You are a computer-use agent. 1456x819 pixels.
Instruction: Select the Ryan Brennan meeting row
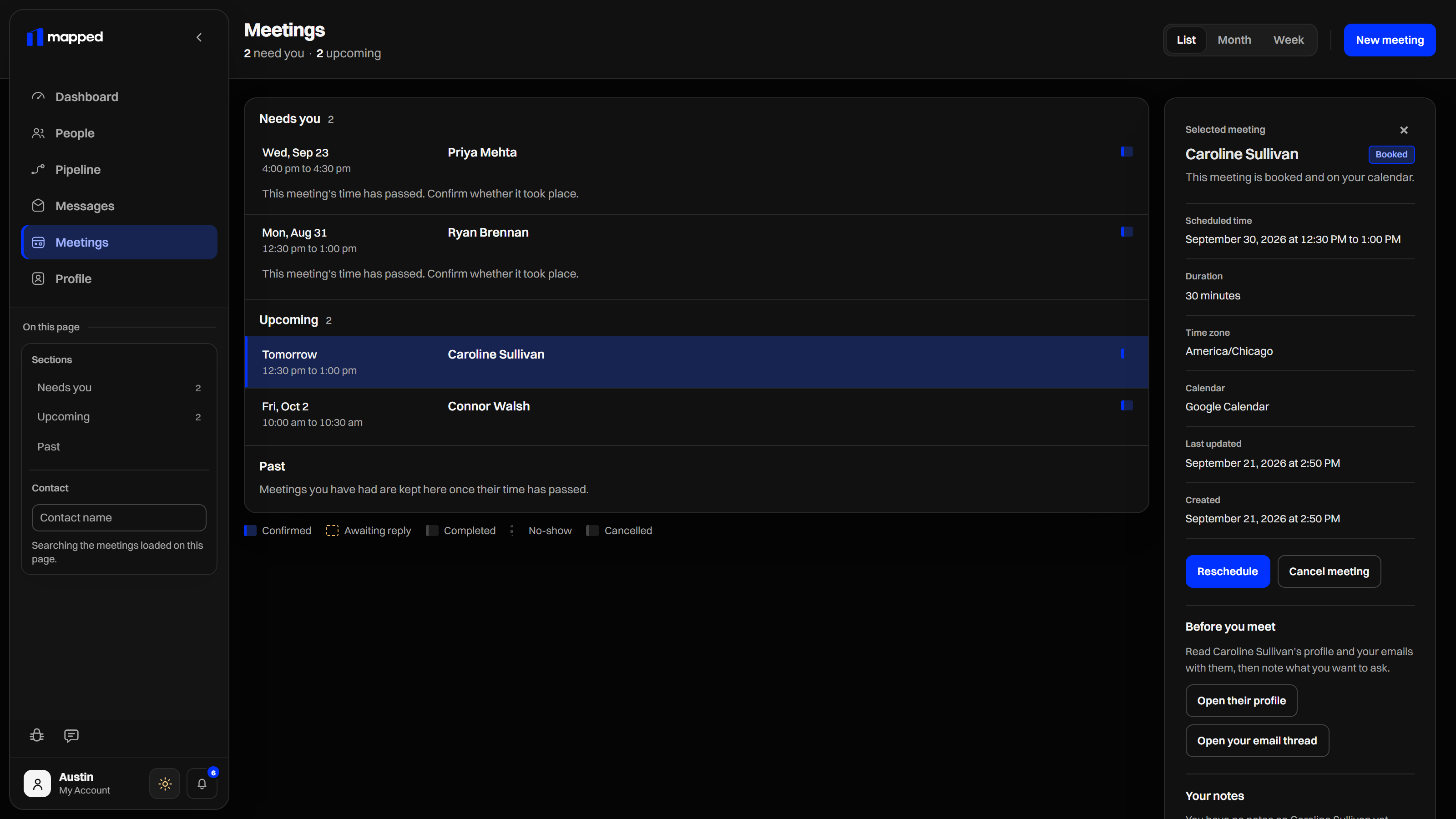696,254
